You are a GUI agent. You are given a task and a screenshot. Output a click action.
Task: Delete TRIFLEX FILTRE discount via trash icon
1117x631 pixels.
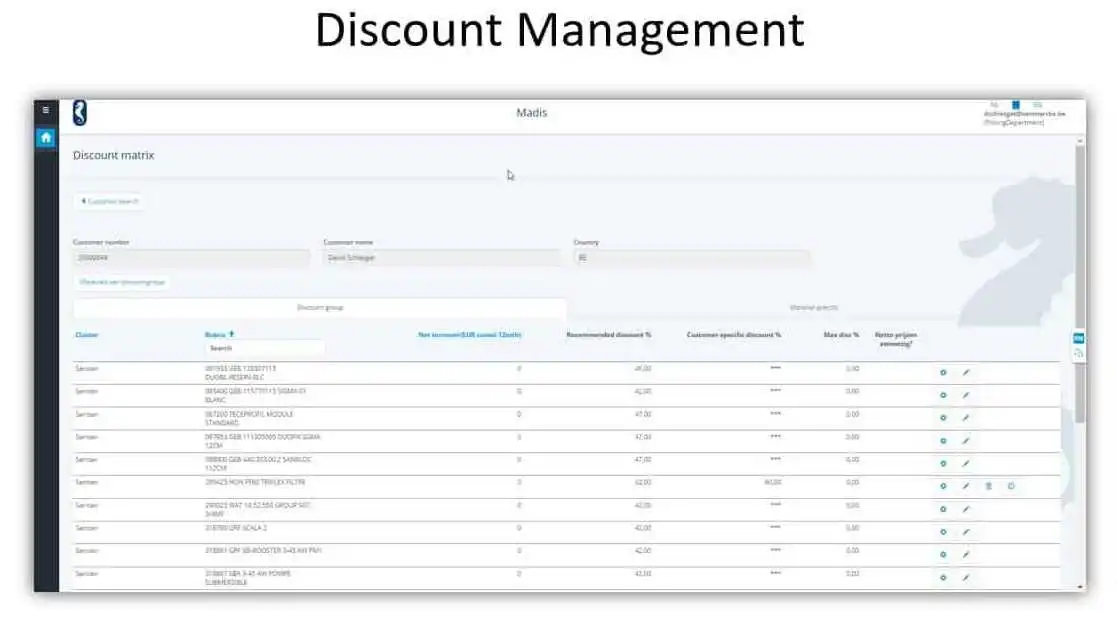tap(989, 486)
